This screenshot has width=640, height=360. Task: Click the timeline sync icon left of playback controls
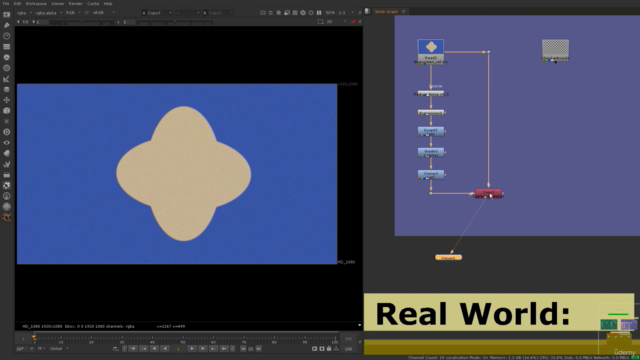click(116, 349)
